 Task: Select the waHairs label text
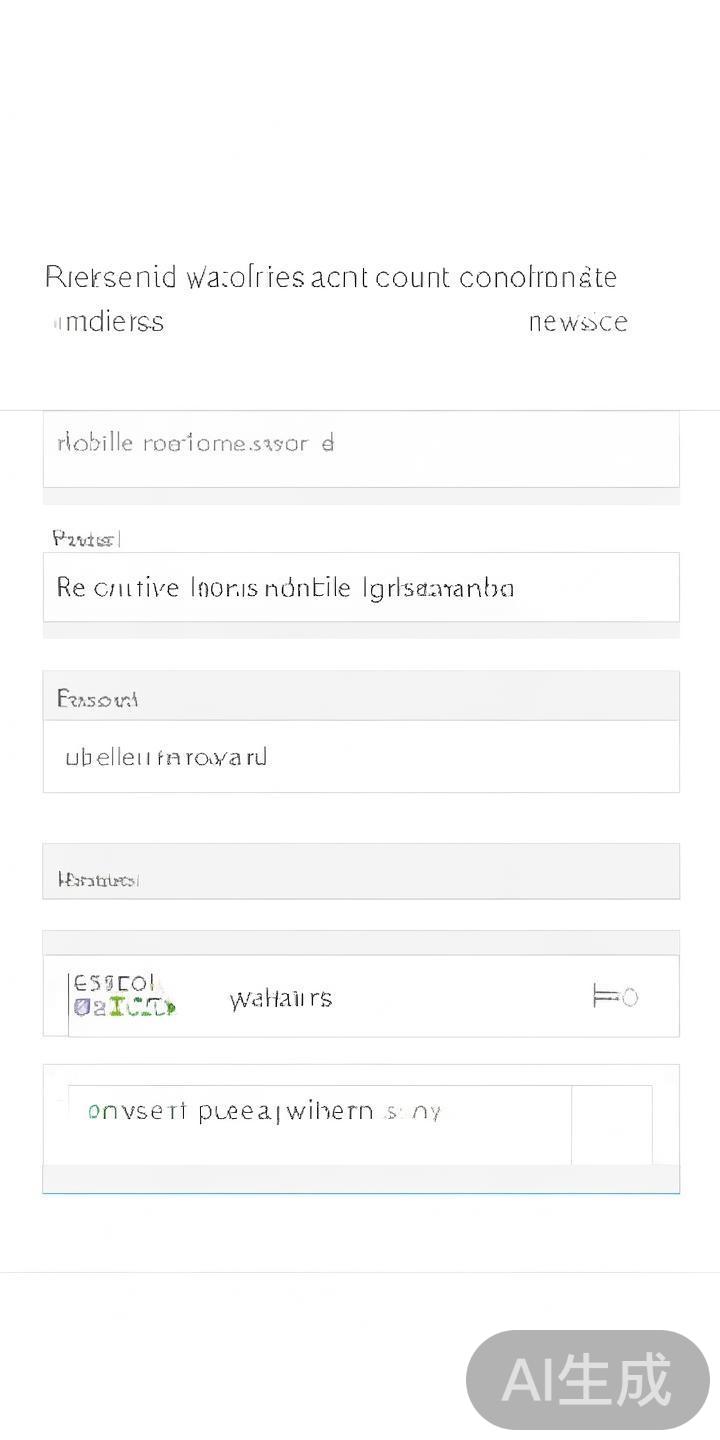point(280,998)
